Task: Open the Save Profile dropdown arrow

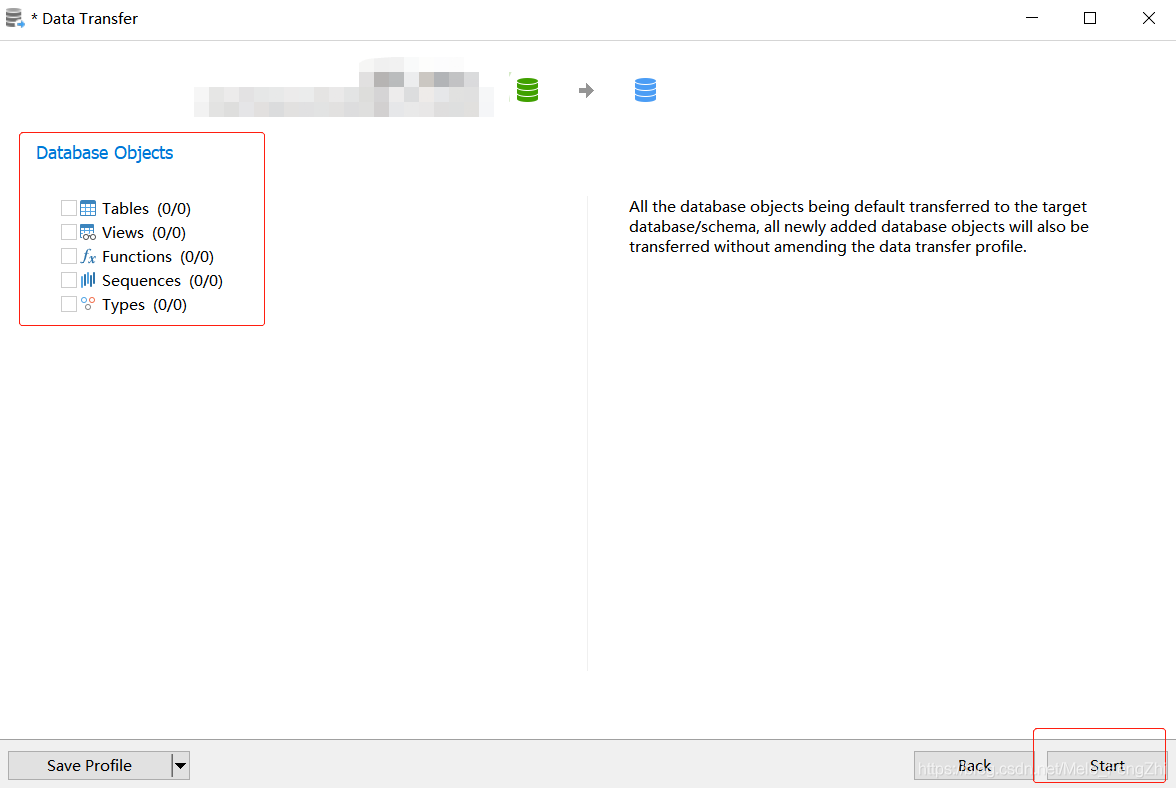Action: point(180,766)
